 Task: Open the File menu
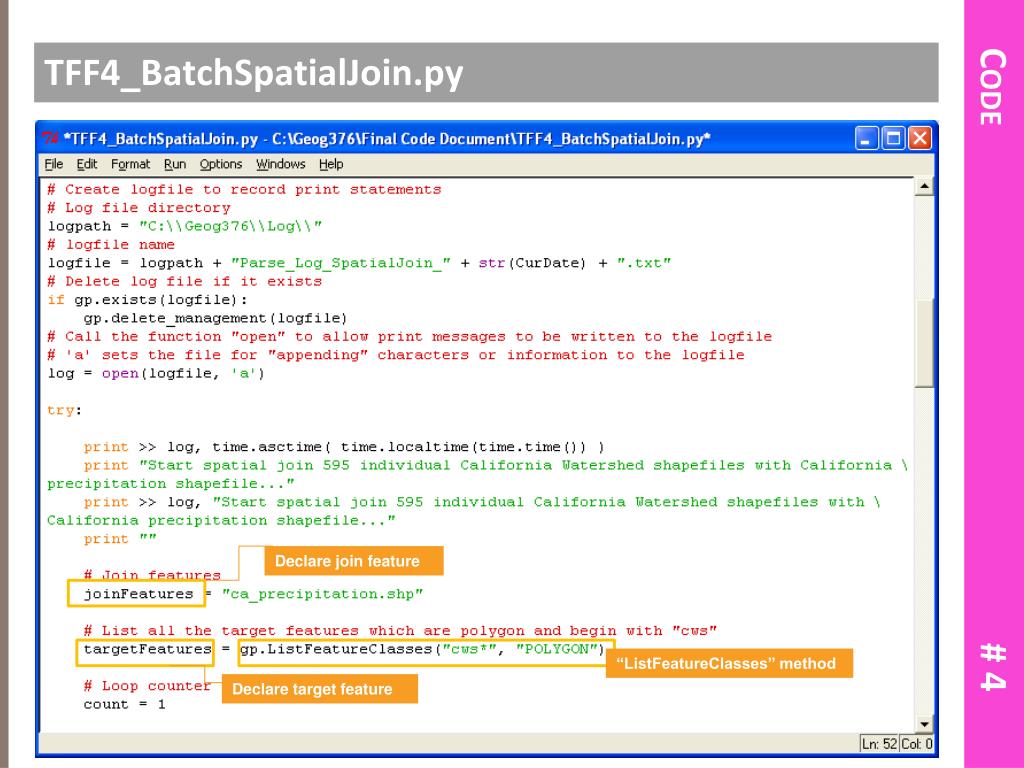pyautogui.click(x=54, y=165)
